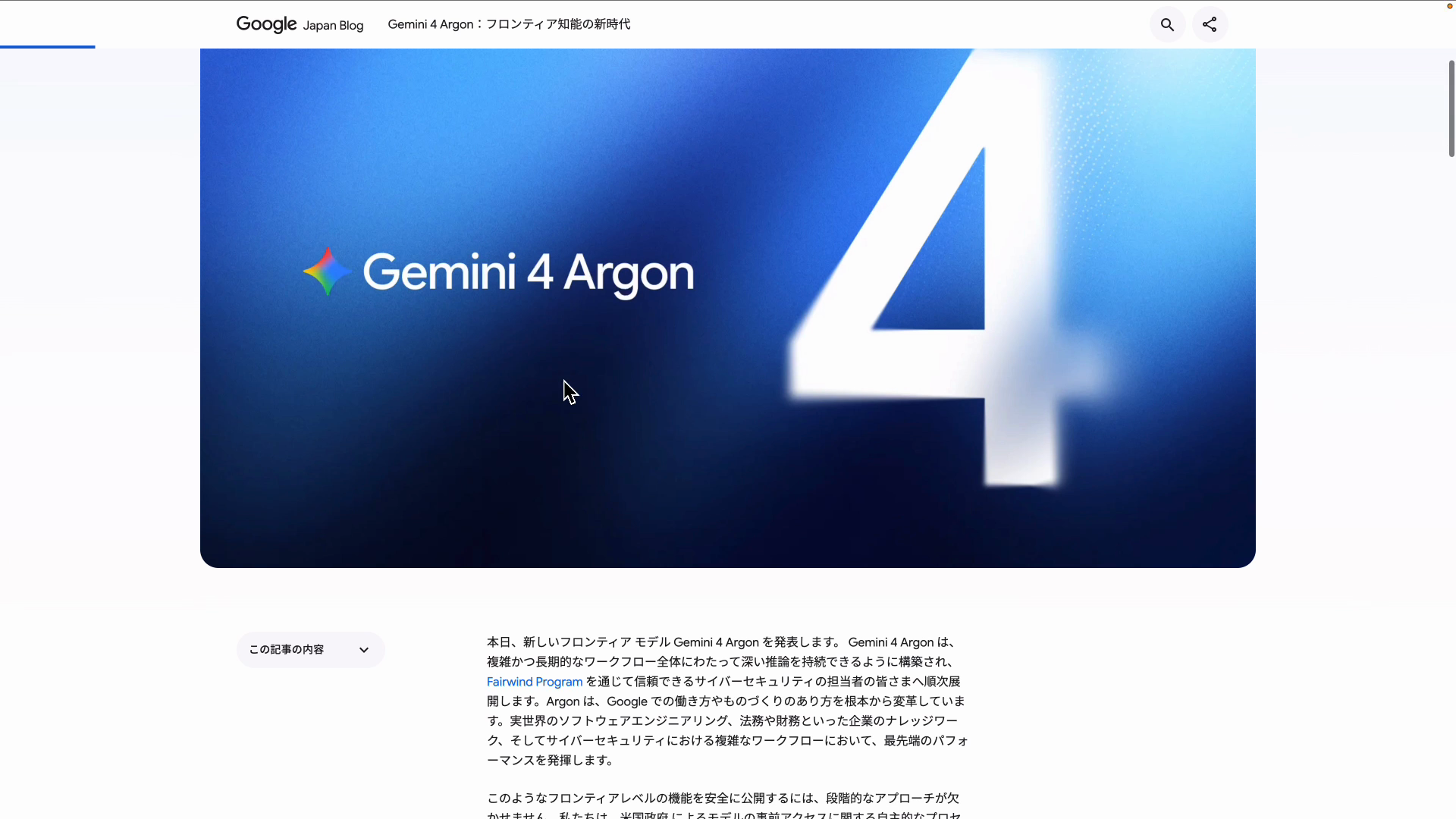Click the paragraph beginning 本日、新しいフロンティア

(x=728, y=701)
